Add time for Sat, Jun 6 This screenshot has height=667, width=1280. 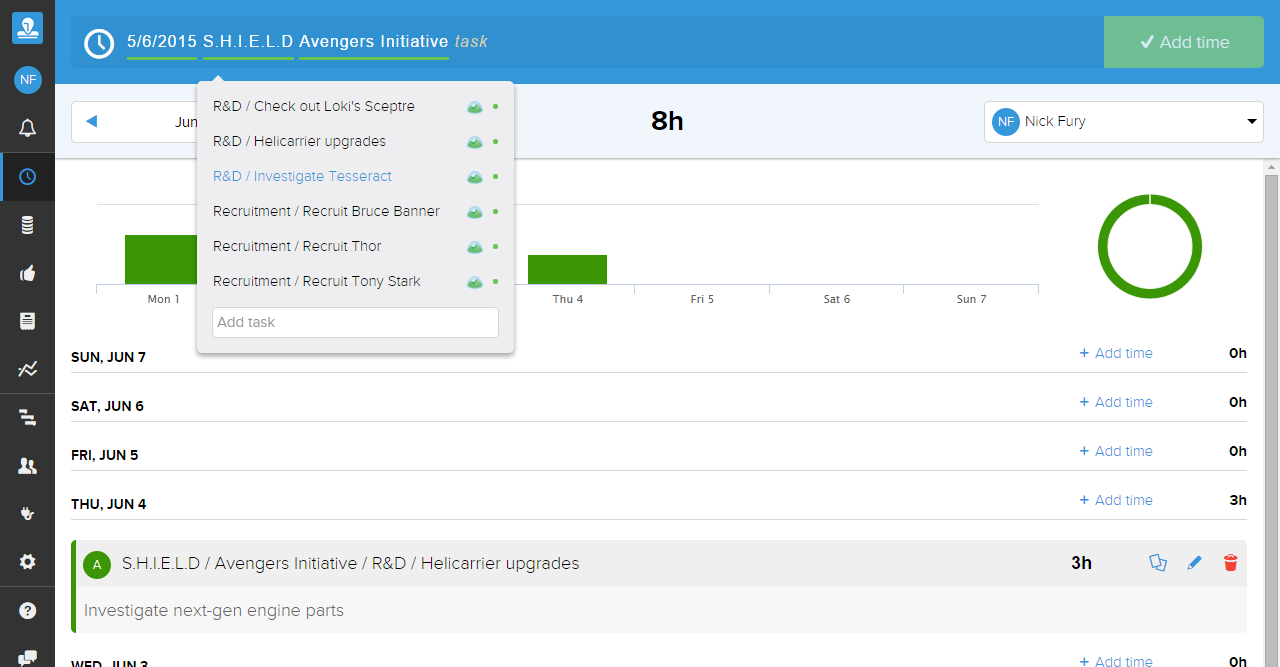click(x=1116, y=402)
